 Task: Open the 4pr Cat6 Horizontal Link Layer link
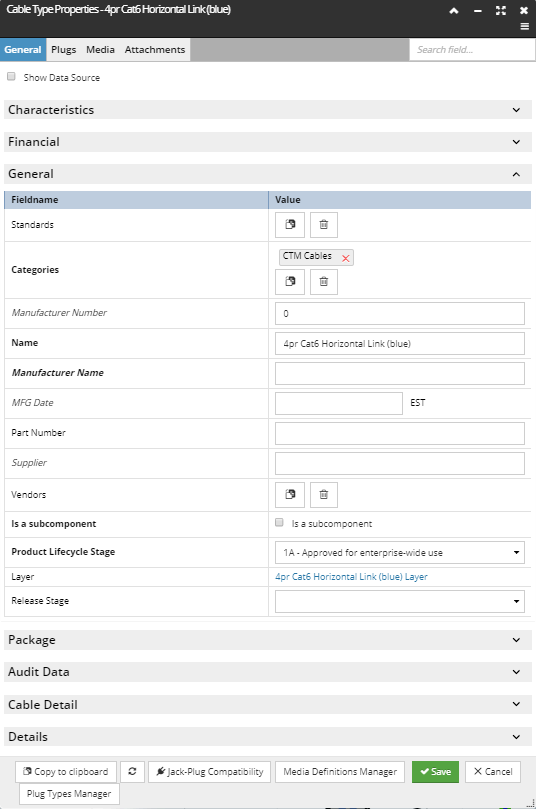point(351,577)
